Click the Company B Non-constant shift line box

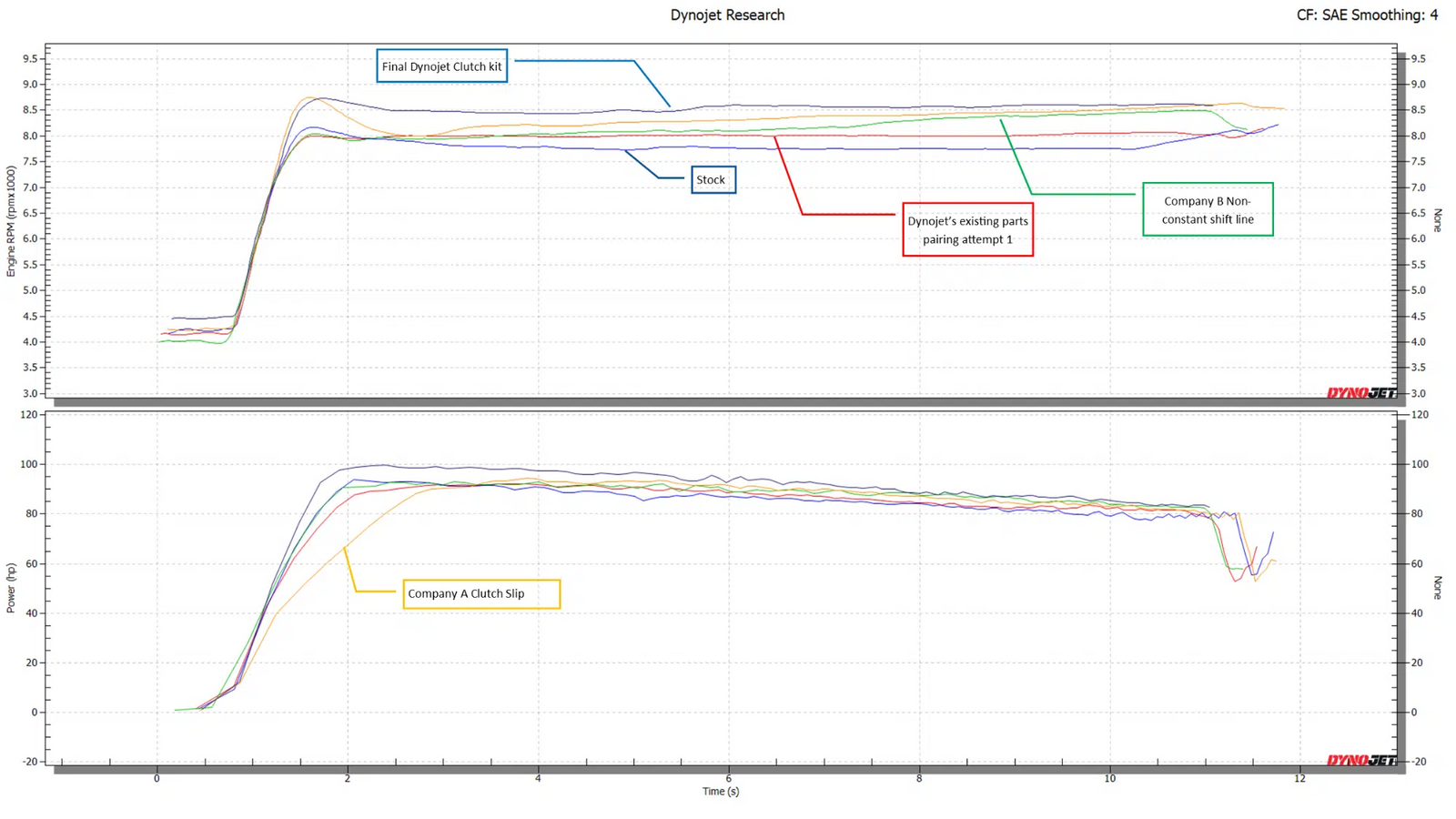point(1208,210)
